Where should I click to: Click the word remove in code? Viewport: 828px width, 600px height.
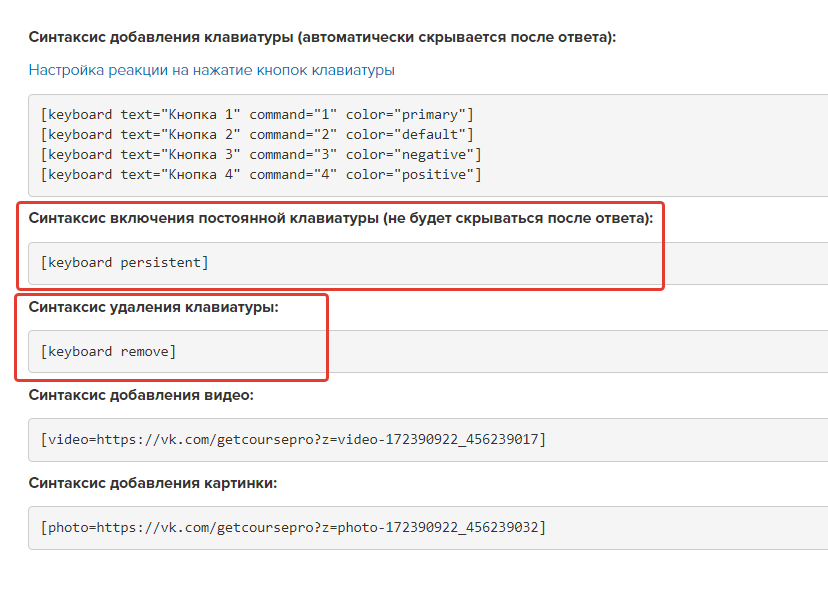pos(144,352)
